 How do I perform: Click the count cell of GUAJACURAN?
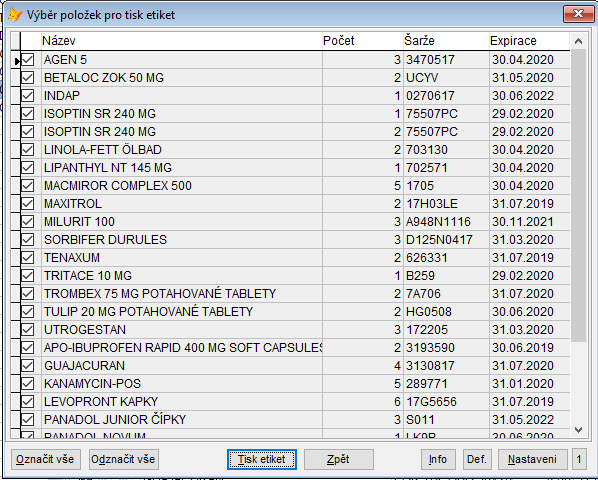coord(362,365)
